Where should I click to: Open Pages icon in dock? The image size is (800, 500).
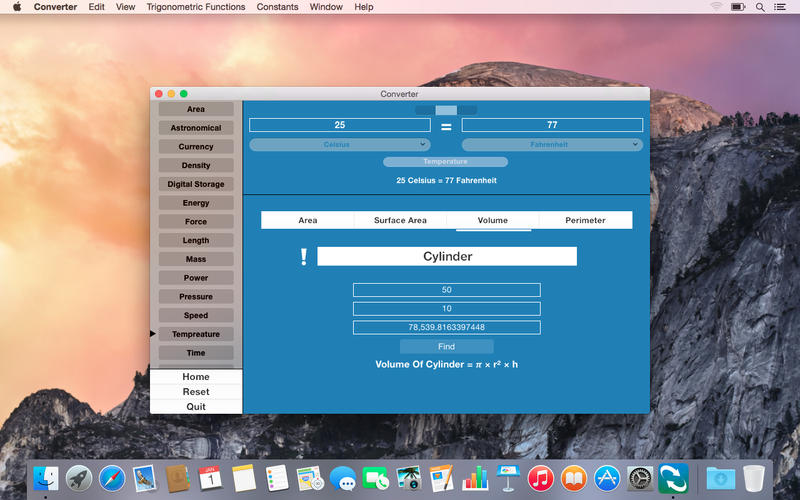[x=441, y=479]
